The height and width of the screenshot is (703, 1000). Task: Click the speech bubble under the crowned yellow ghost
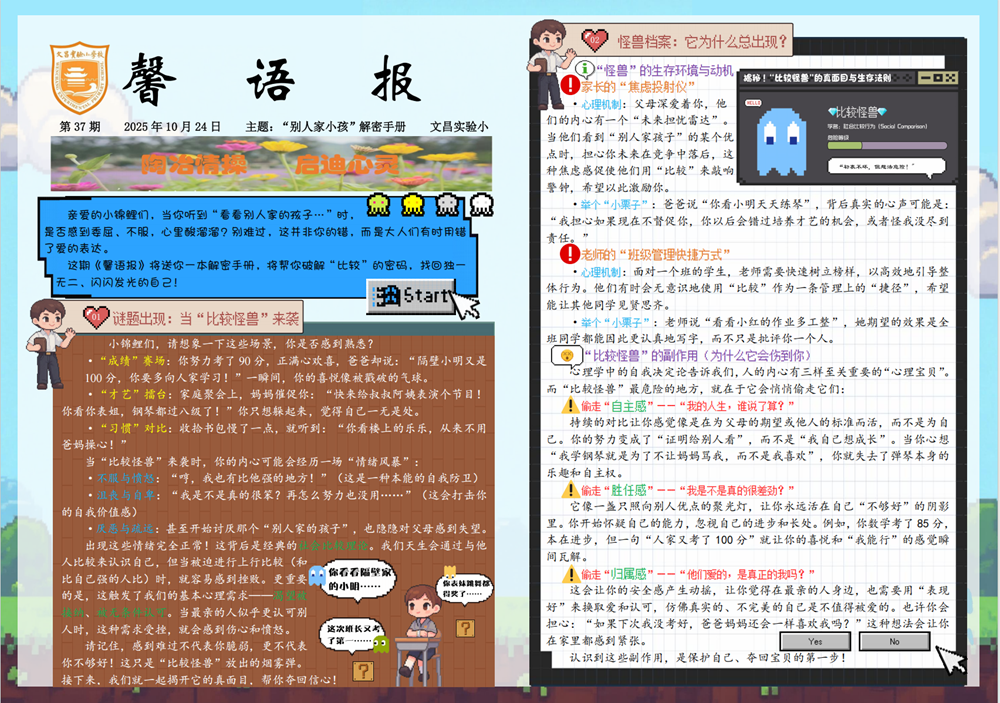pyautogui.click(x=465, y=588)
